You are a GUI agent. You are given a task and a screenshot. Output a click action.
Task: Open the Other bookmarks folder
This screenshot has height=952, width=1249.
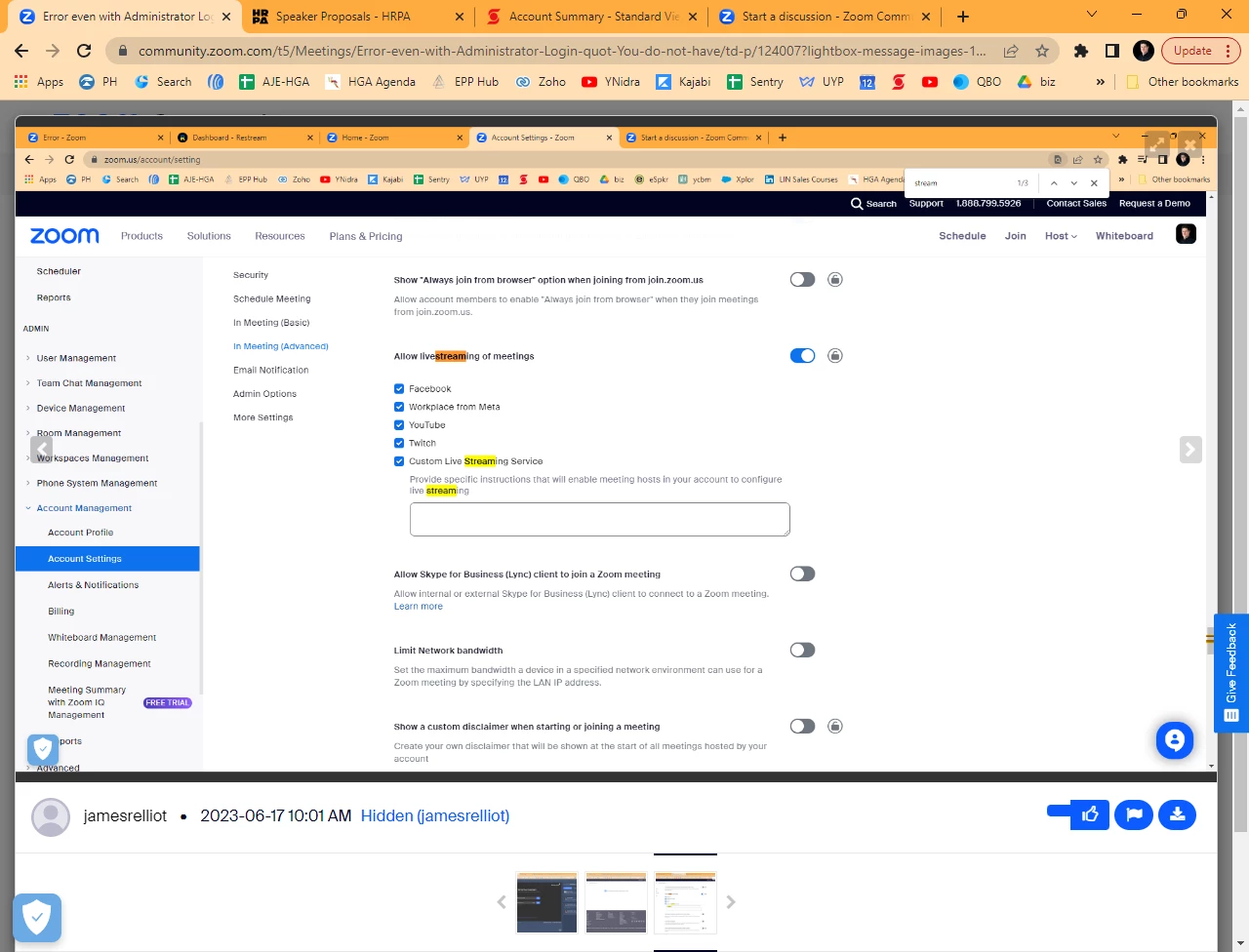(x=1183, y=82)
